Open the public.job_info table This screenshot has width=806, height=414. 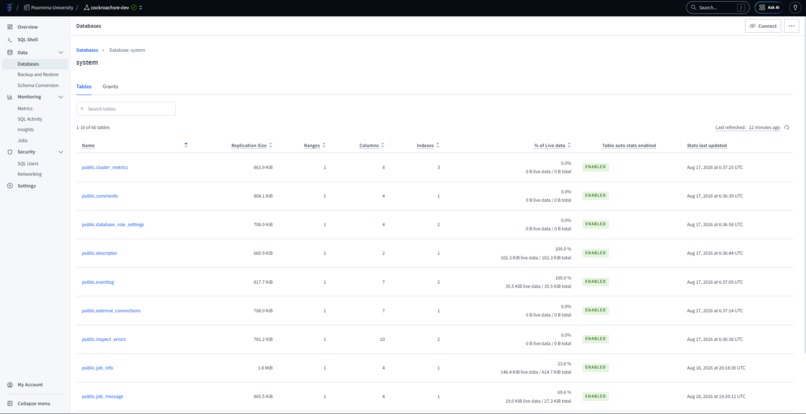point(98,368)
